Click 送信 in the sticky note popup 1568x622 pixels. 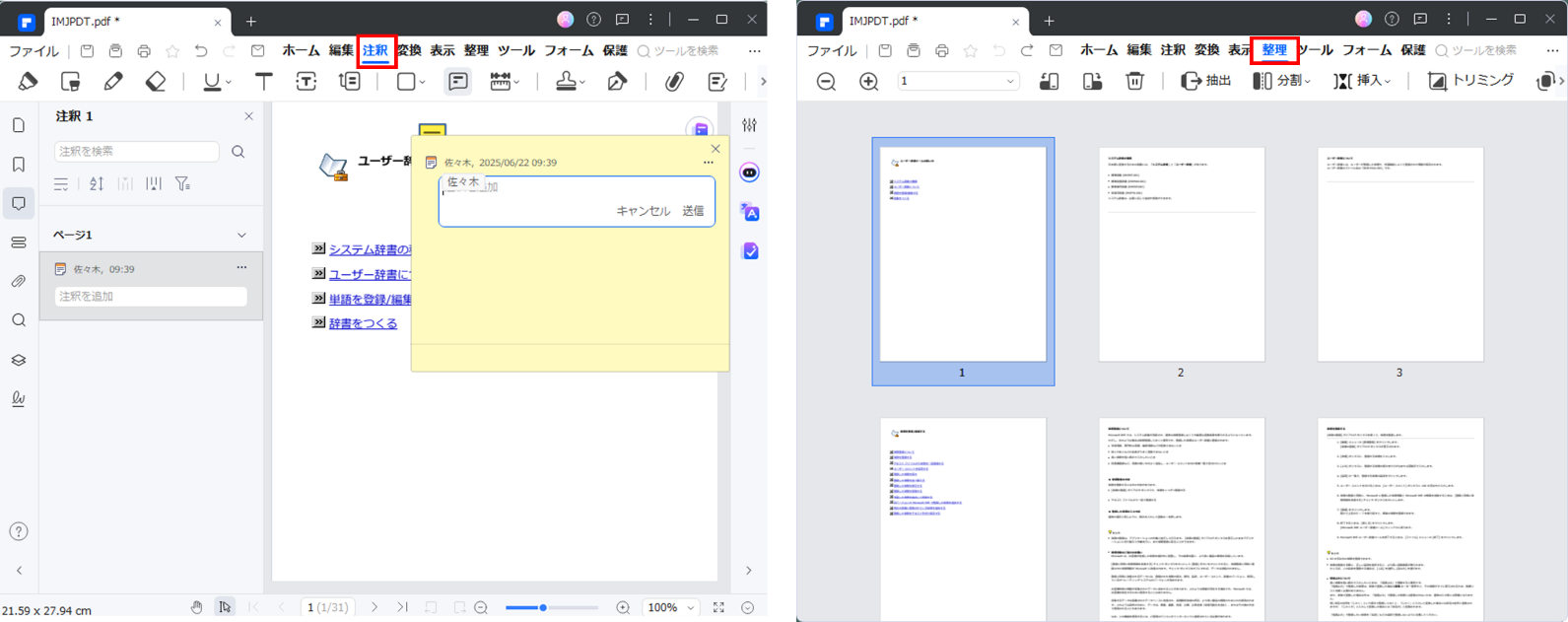693,211
